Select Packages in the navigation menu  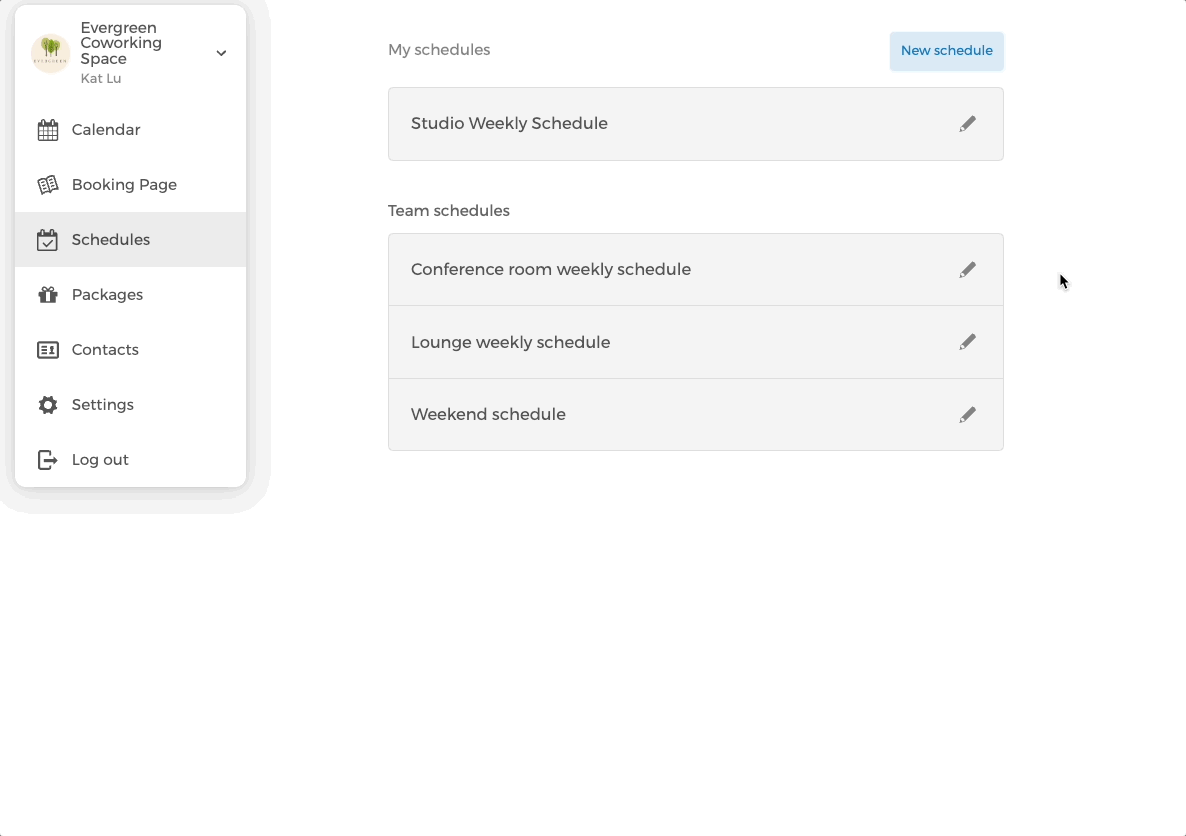pyautogui.click(x=107, y=294)
